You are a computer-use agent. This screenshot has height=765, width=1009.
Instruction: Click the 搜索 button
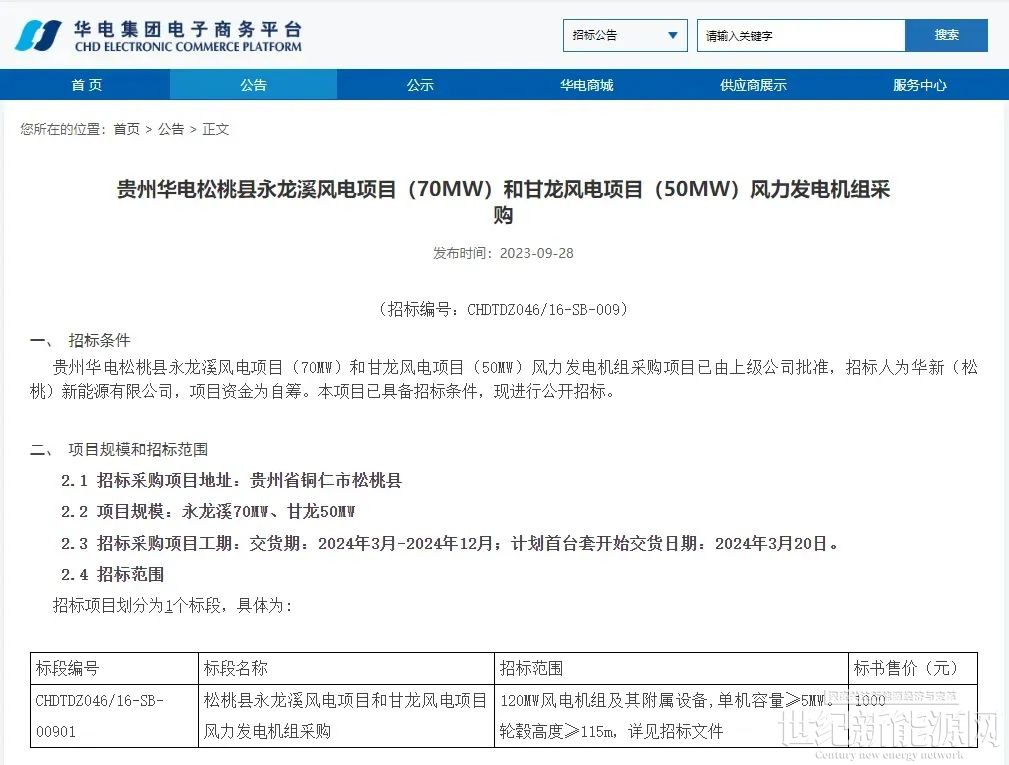pyautogui.click(x=946, y=35)
